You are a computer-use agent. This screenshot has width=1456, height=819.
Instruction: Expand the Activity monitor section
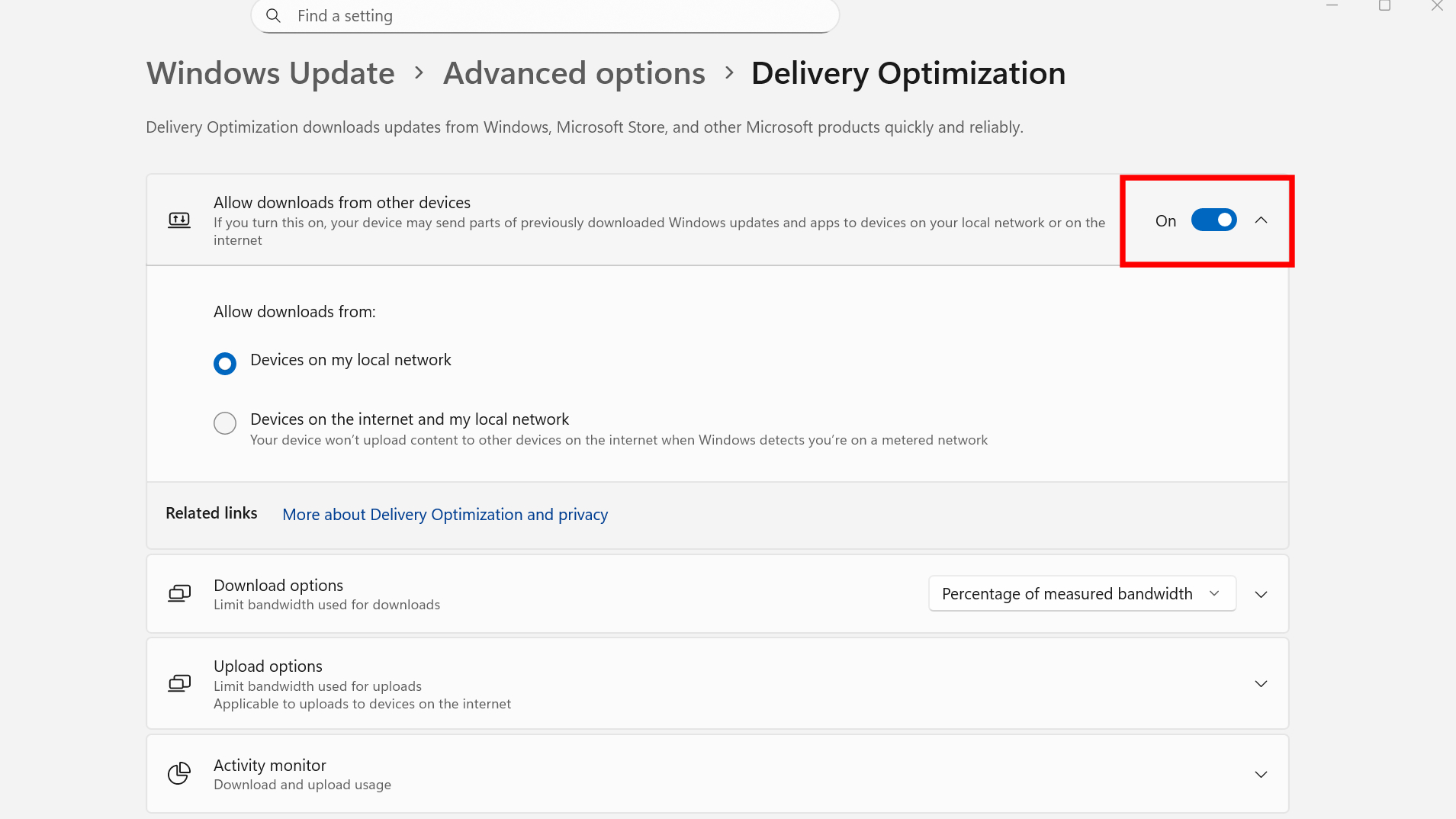[1261, 773]
